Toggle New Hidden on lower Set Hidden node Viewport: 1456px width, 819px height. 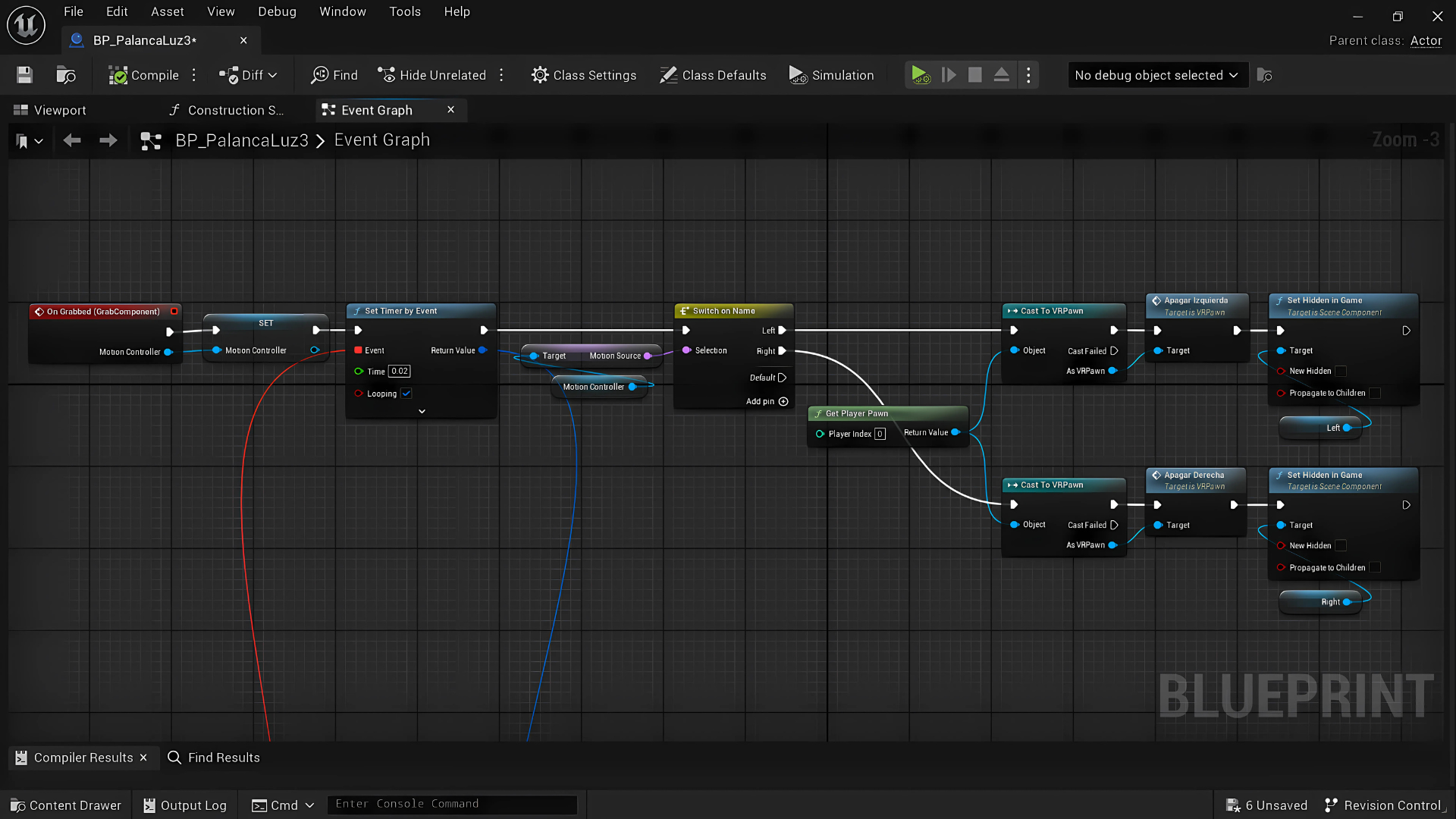pyautogui.click(x=1341, y=545)
